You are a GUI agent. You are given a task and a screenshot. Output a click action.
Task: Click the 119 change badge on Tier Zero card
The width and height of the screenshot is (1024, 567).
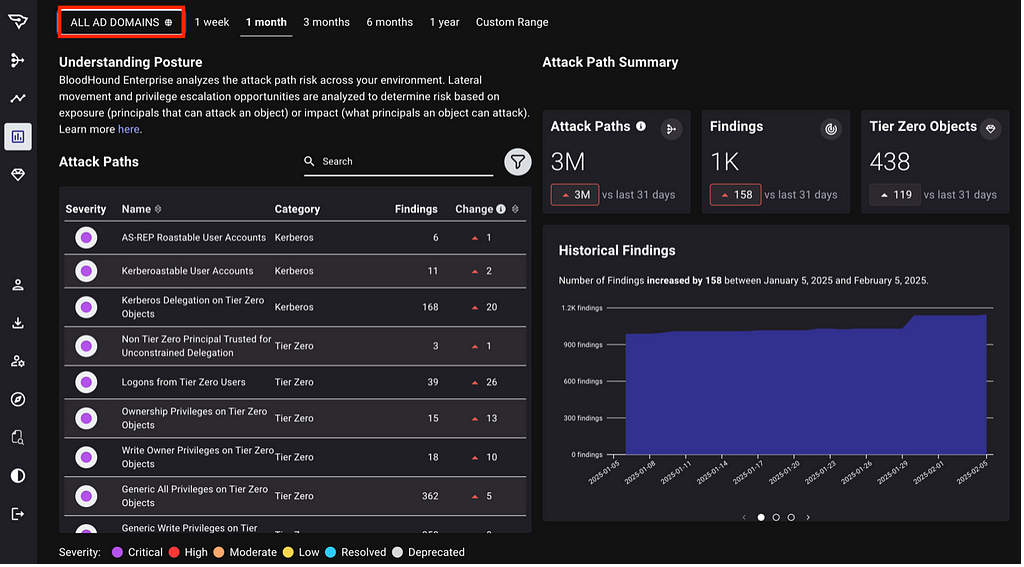(x=895, y=195)
